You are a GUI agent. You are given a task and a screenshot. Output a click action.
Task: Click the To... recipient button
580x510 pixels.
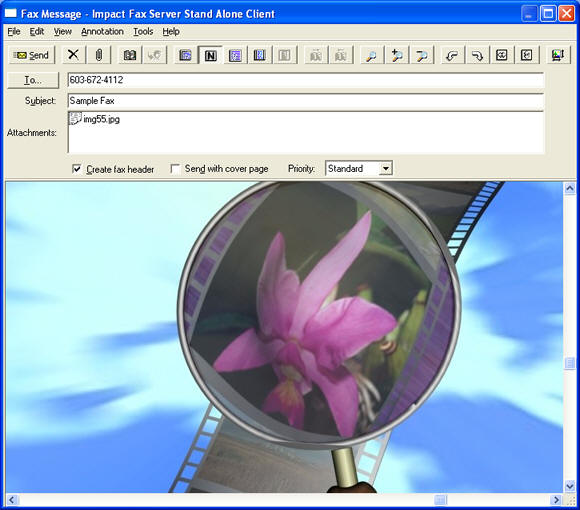coord(33,80)
